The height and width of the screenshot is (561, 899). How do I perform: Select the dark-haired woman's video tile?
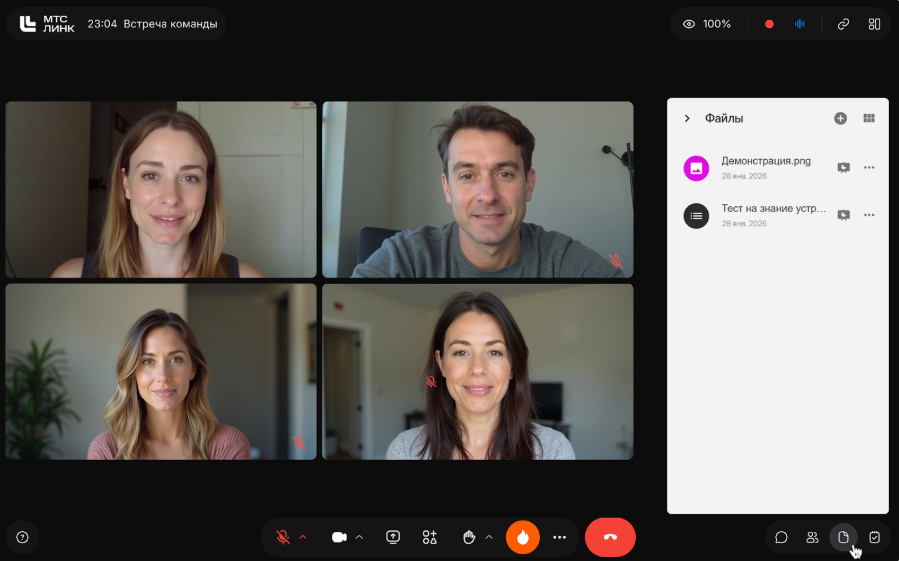[x=478, y=372]
